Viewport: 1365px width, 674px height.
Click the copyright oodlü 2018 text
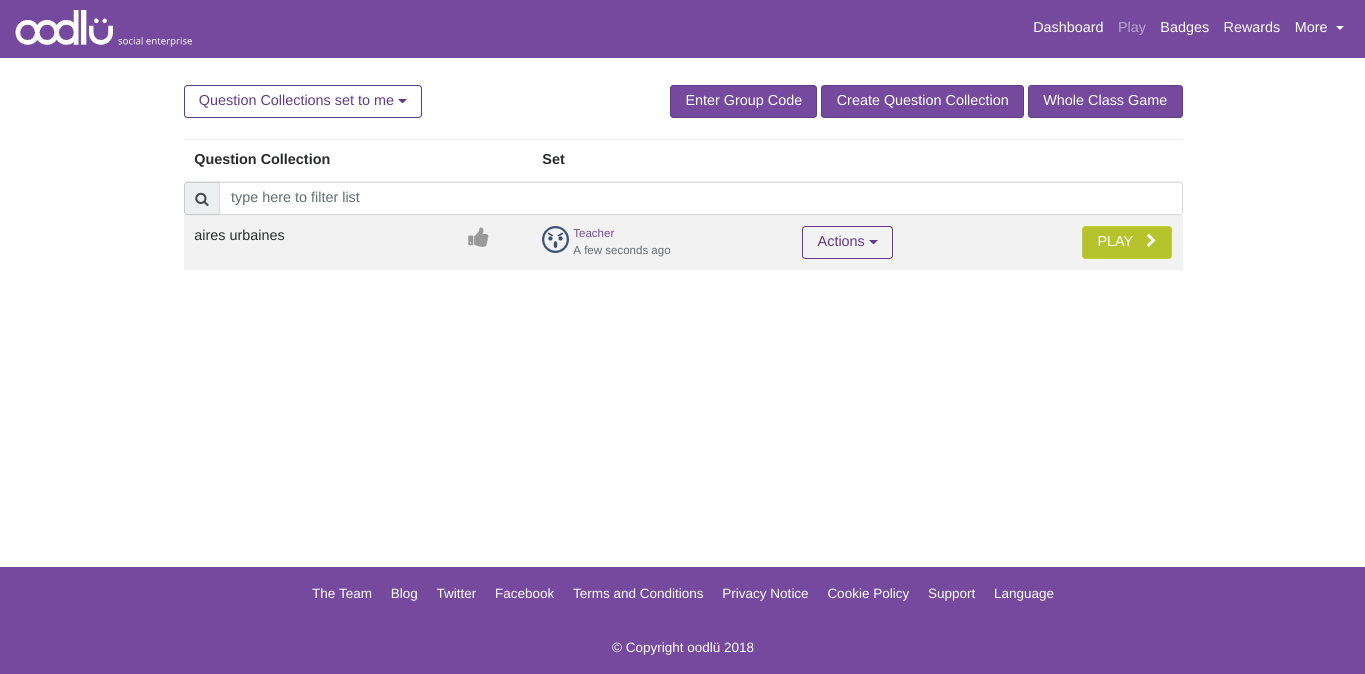tap(683, 648)
